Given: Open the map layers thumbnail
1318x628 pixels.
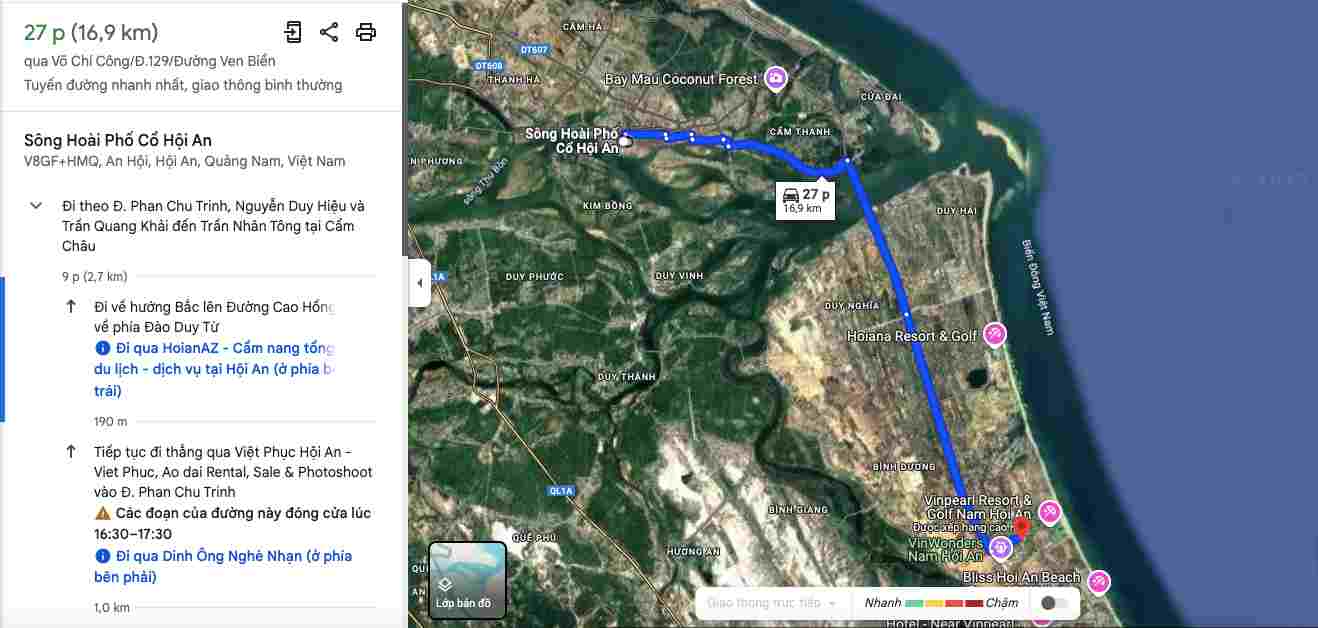Looking at the screenshot, I should tap(467, 580).
